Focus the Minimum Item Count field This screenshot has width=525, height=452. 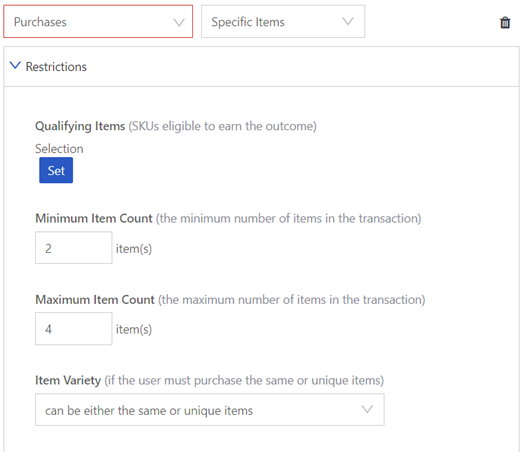(74, 248)
